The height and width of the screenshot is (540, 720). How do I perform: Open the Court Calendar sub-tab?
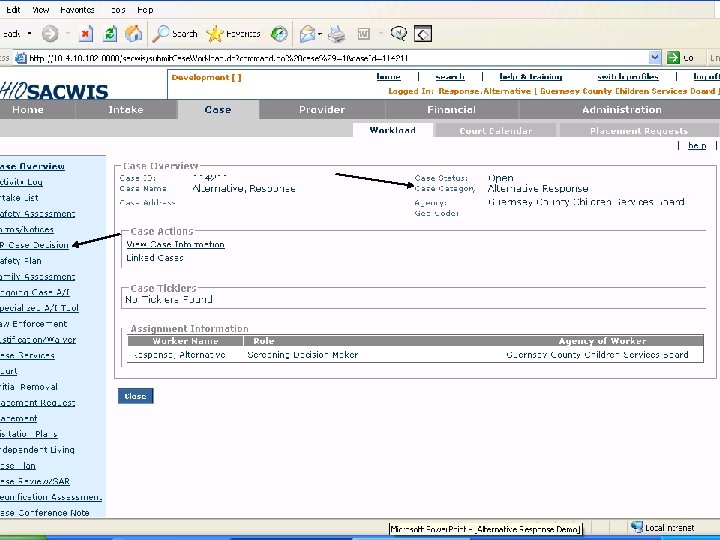click(496, 131)
